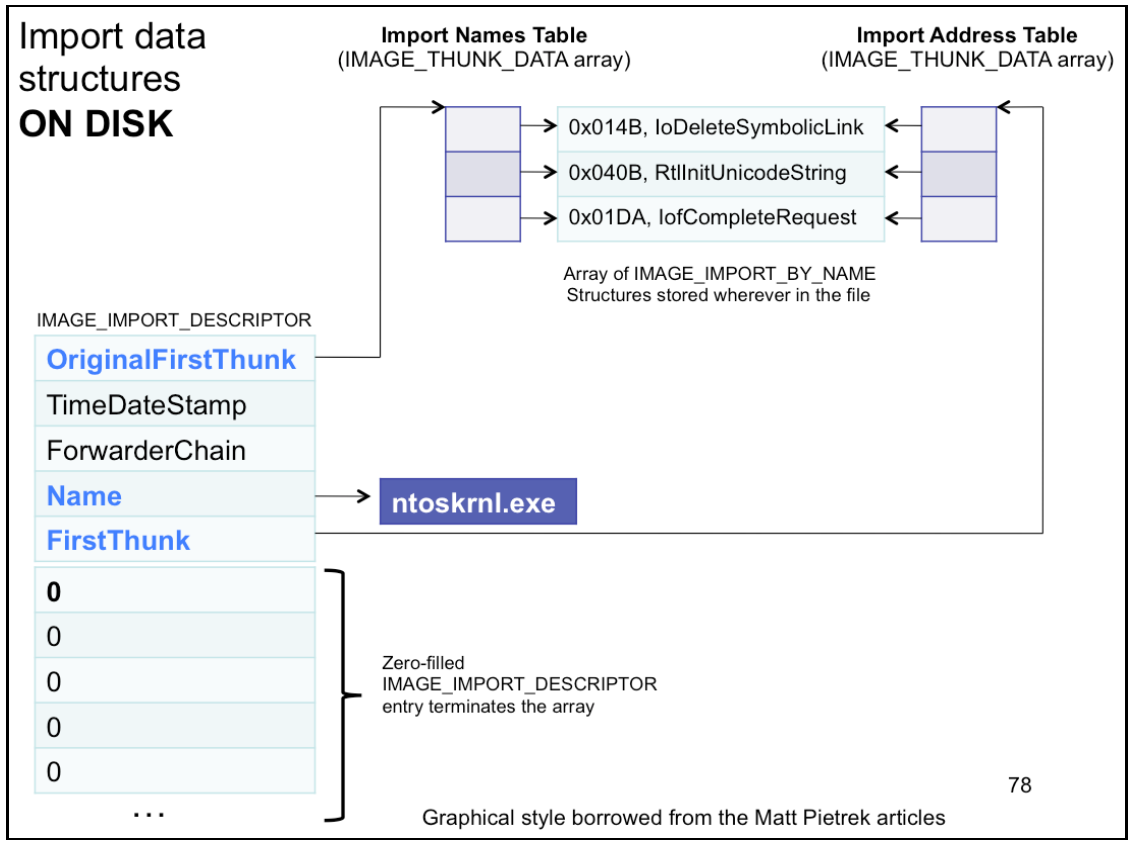Click the Import Address Table heading

coord(966,37)
